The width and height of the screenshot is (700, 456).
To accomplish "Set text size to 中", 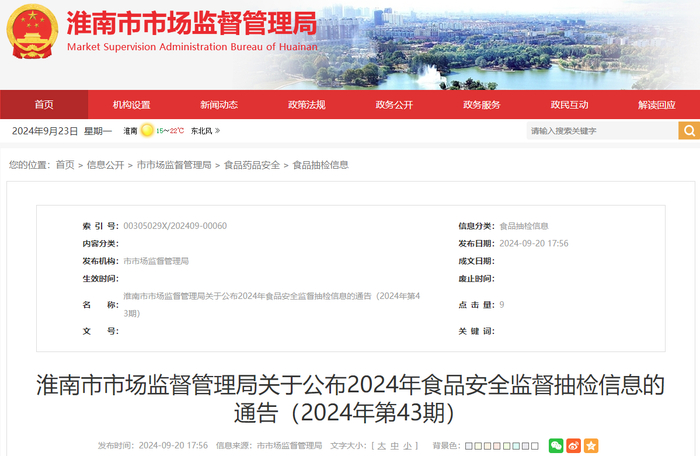I will pyautogui.click(x=394, y=446).
